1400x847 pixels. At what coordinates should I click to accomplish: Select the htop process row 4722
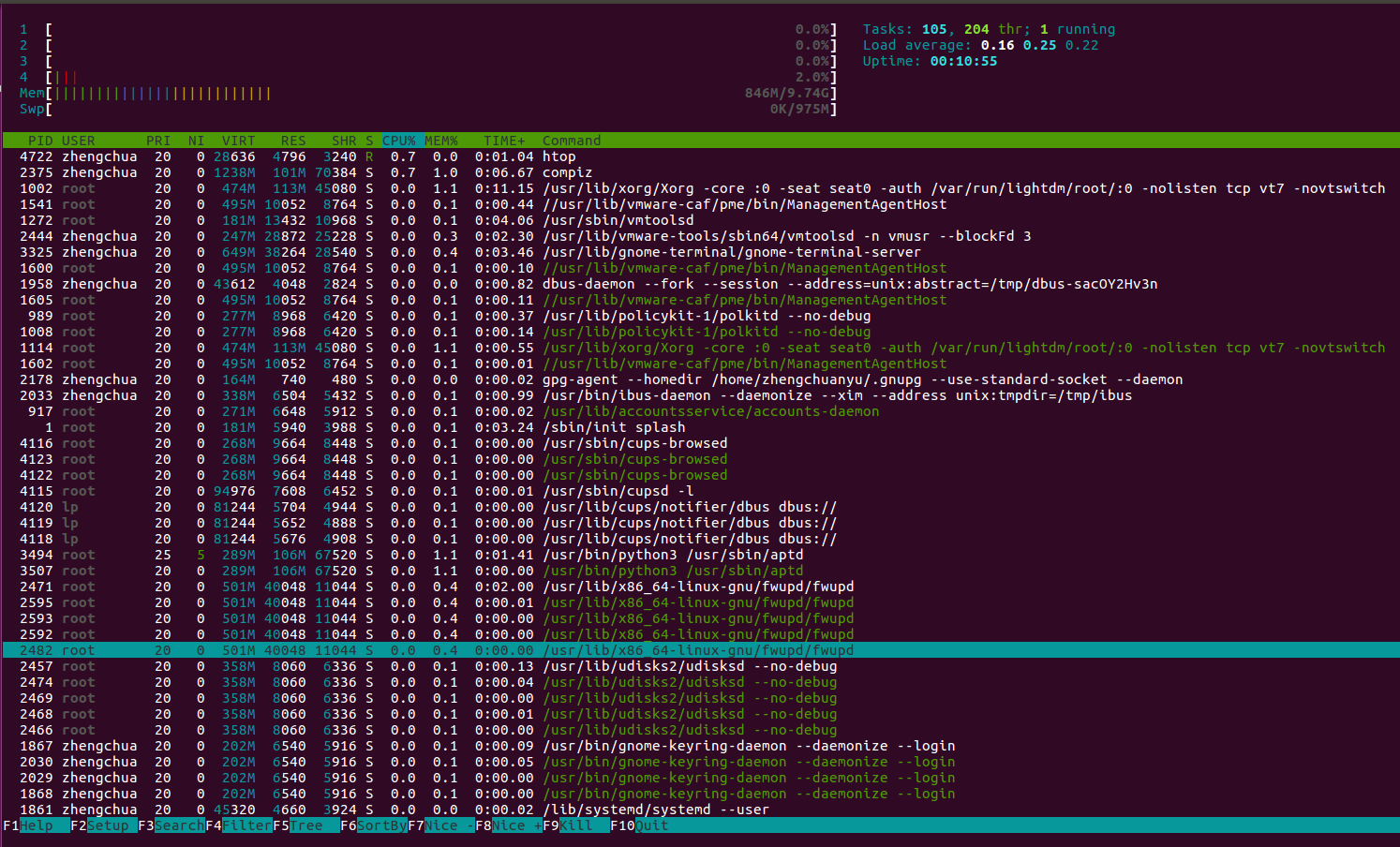(700, 156)
